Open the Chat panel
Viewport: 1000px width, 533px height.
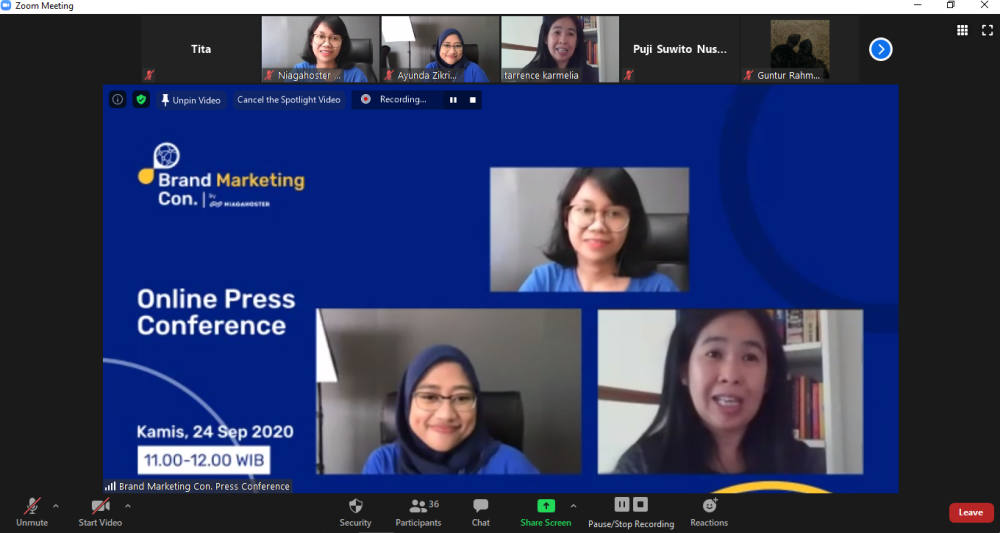click(x=481, y=513)
